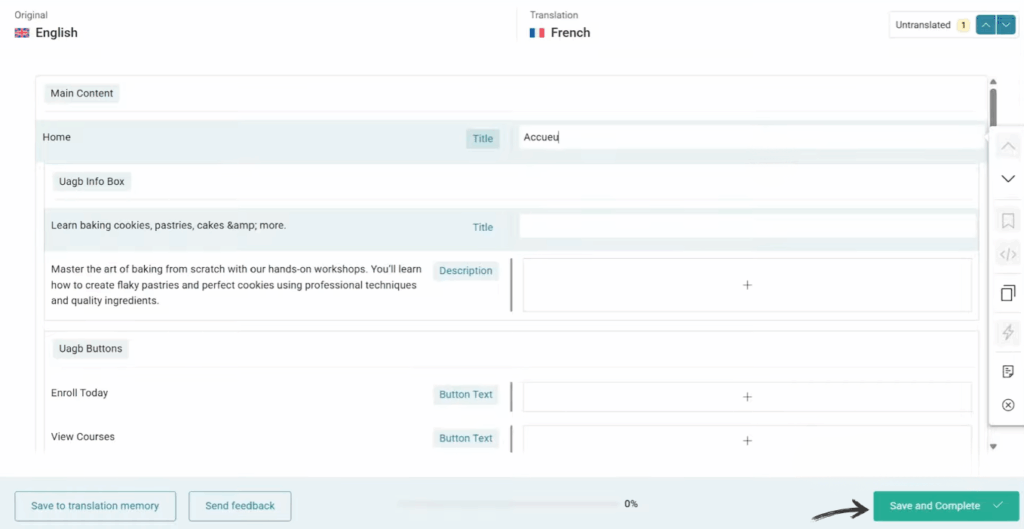Expand the View Courses translation field
1024x529 pixels.
click(x=747, y=440)
